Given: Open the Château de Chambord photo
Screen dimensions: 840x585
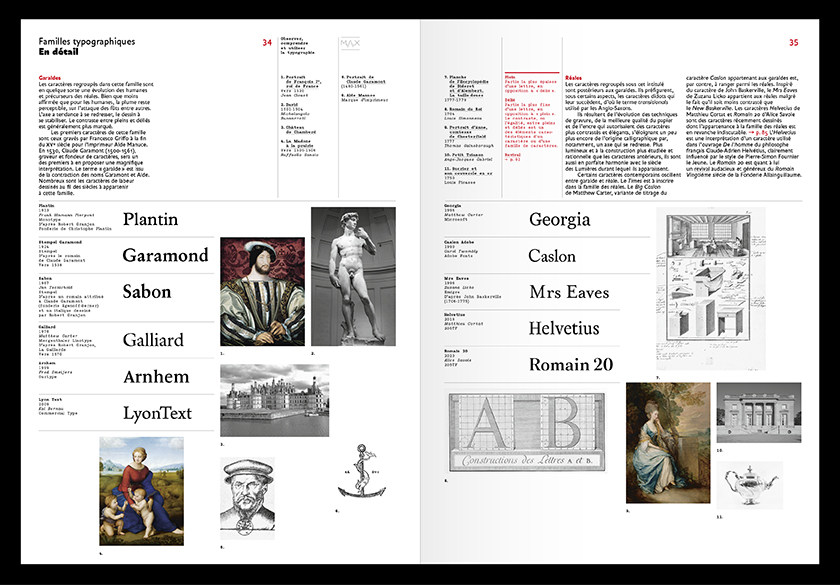Looking at the screenshot, I should point(274,400).
